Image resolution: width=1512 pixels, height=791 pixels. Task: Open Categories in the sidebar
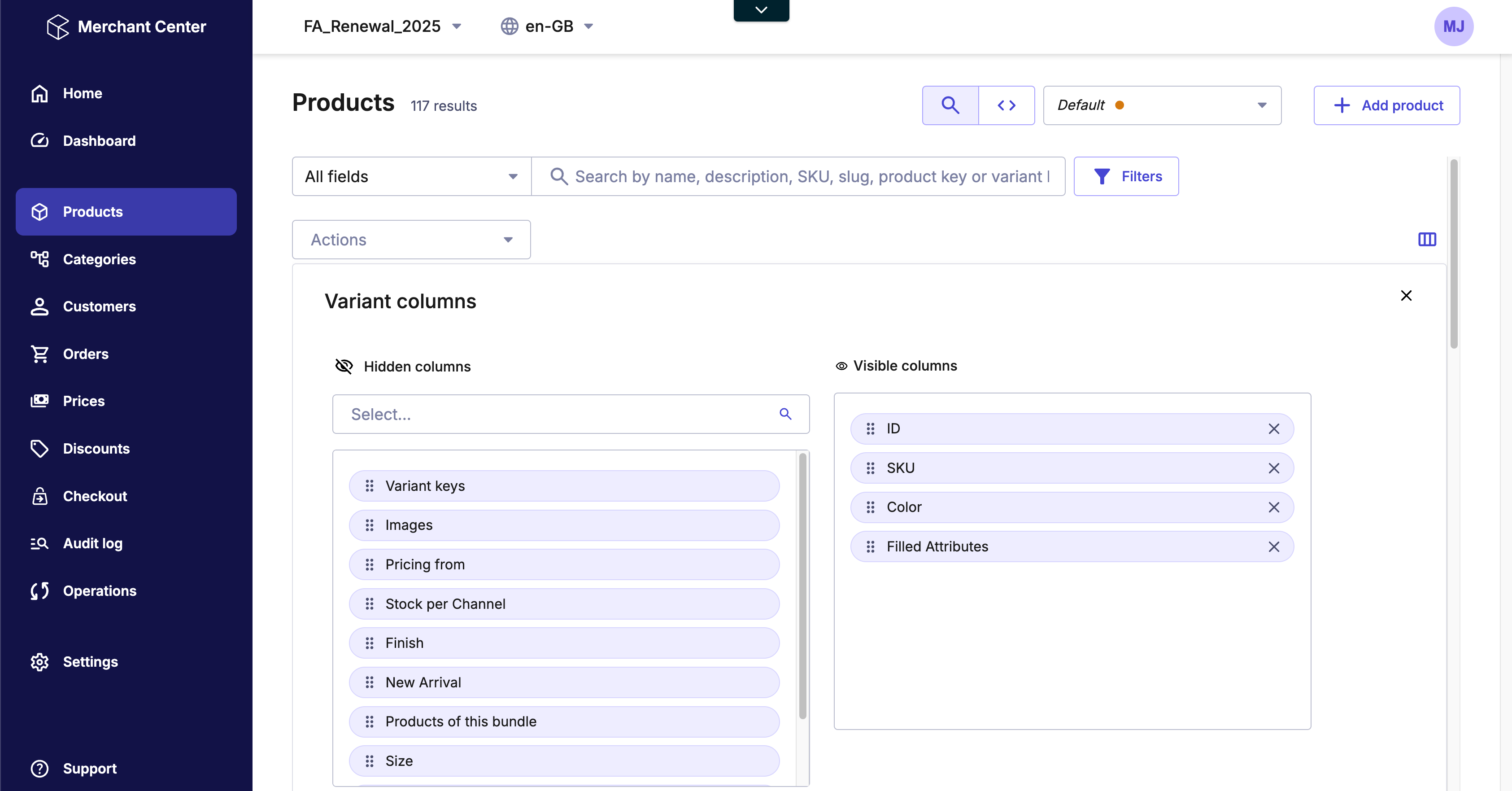[x=99, y=259]
